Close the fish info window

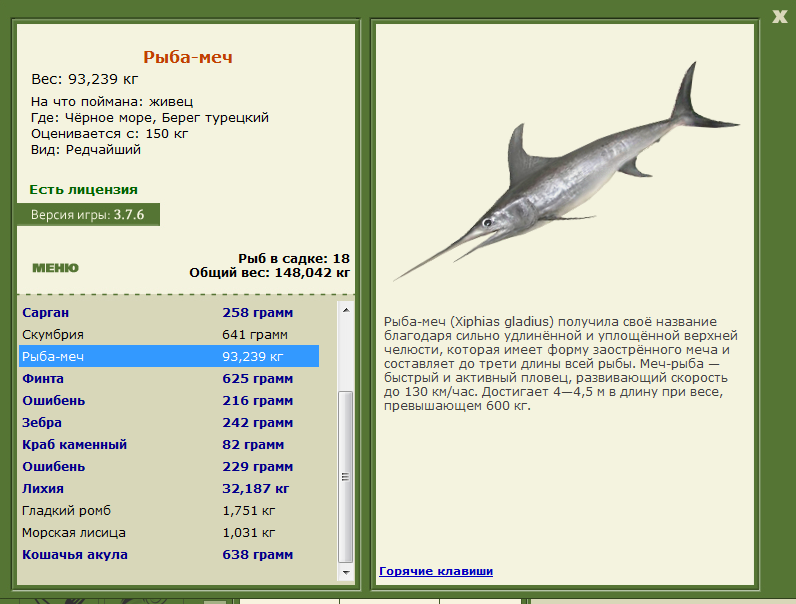(779, 16)
